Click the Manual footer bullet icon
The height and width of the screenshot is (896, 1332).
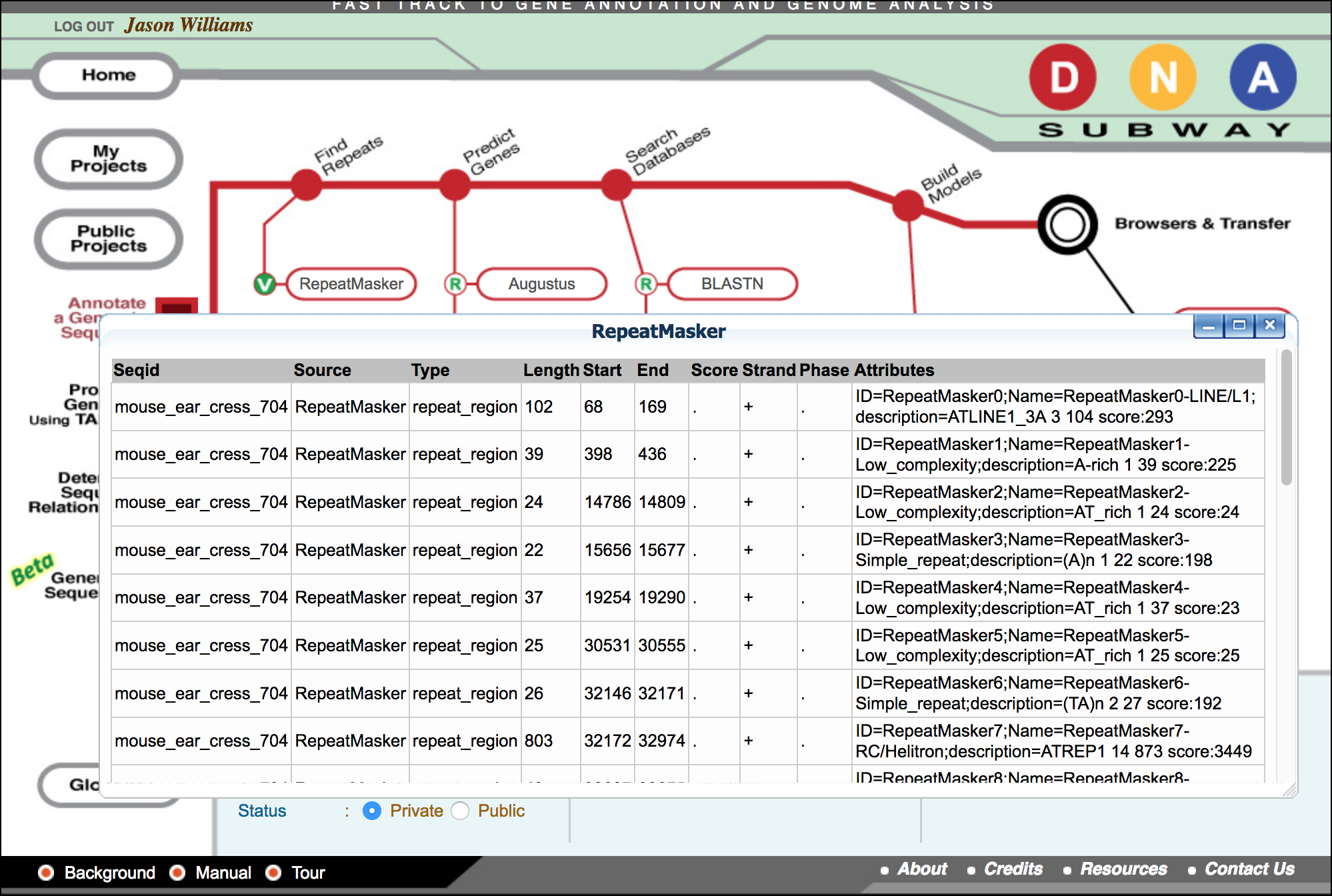(177, 873)
